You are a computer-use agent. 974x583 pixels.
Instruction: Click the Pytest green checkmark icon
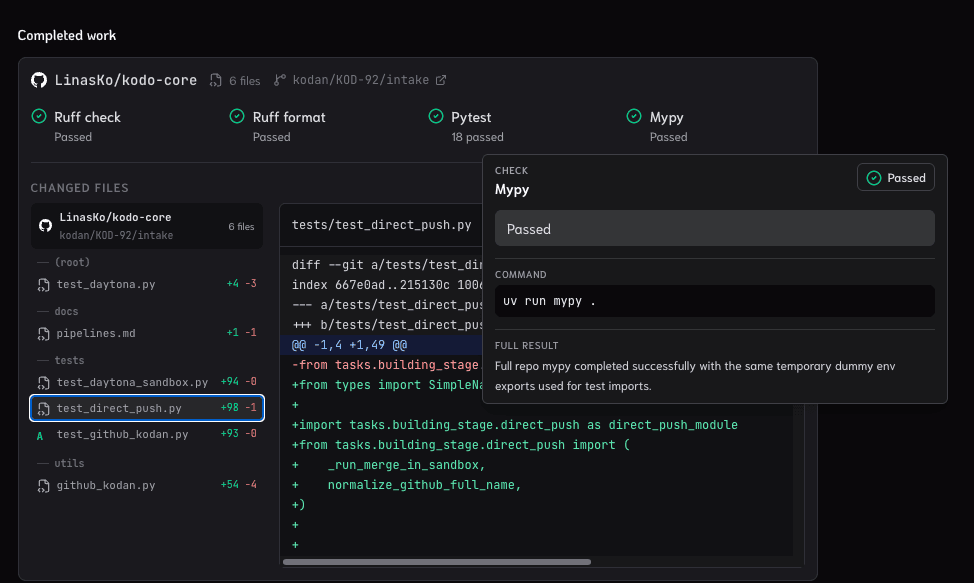coord(436,116)
